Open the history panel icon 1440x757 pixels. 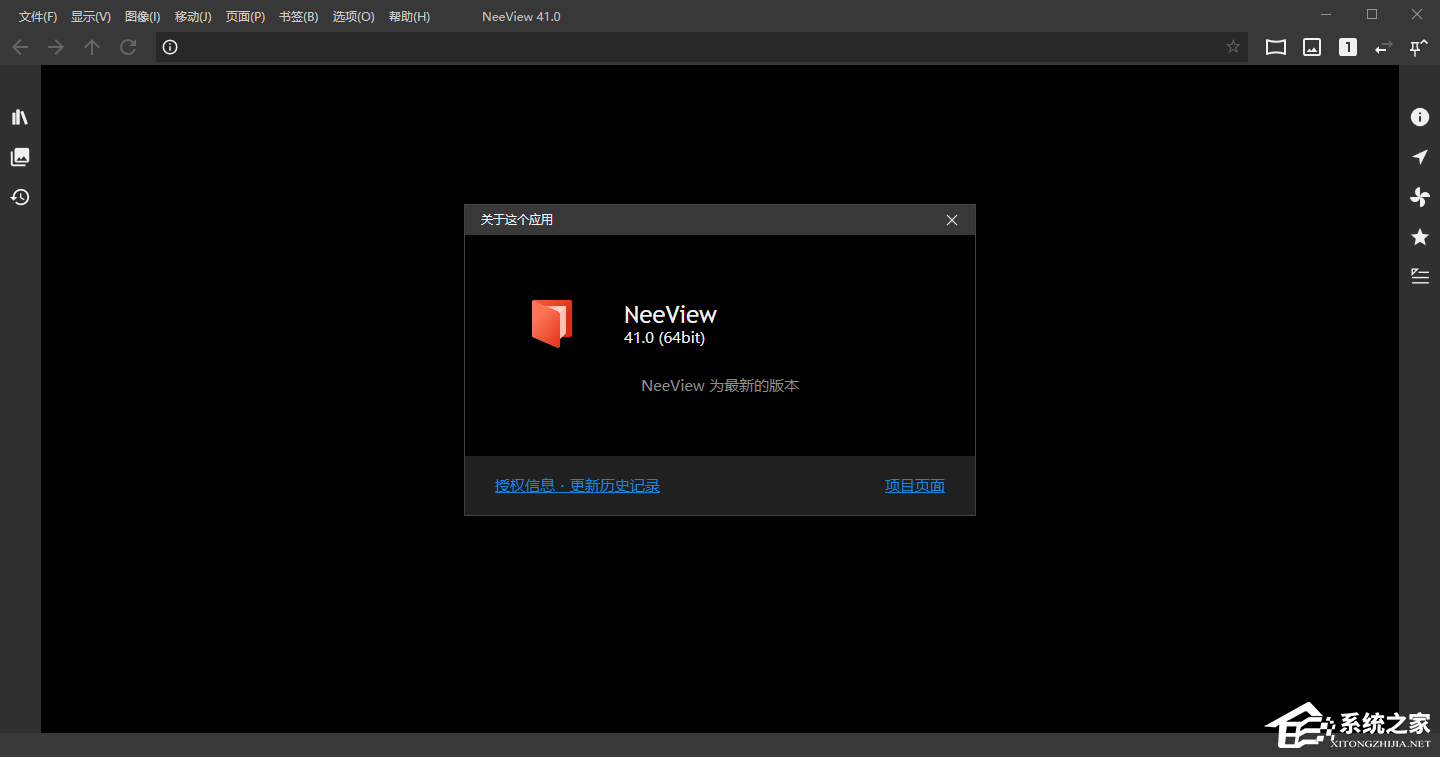coord(20,197)
